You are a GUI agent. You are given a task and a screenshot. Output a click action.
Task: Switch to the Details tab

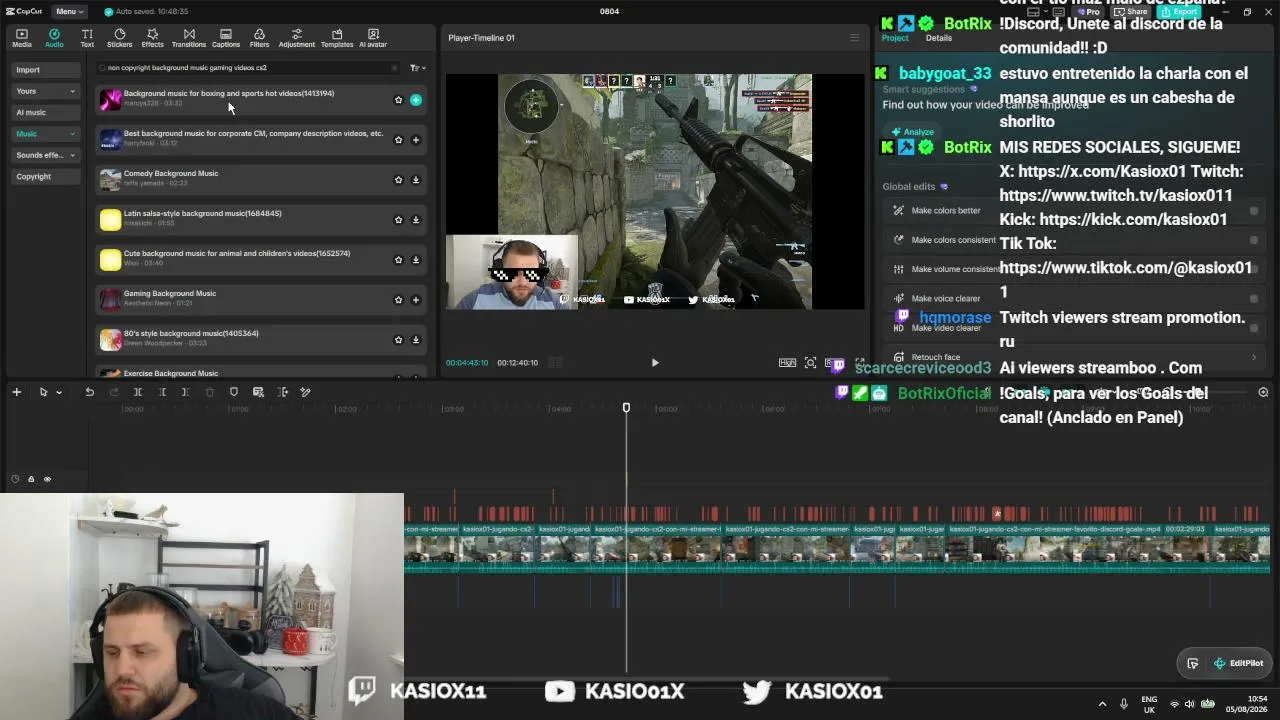939,38
